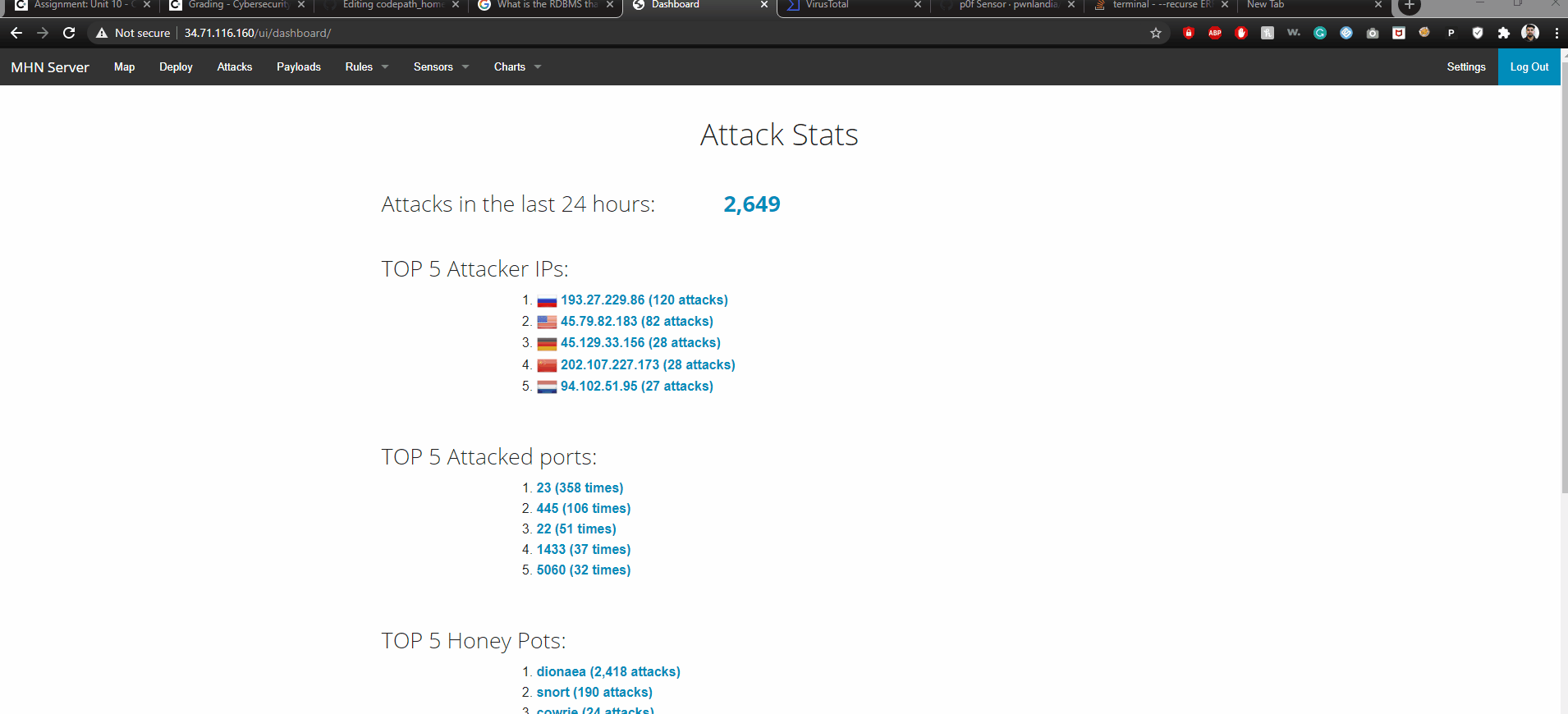Screen dimensions: 1568x714
Task: Open the Attacks menu item
Action: pyautogui.click(x=235, y=67)
